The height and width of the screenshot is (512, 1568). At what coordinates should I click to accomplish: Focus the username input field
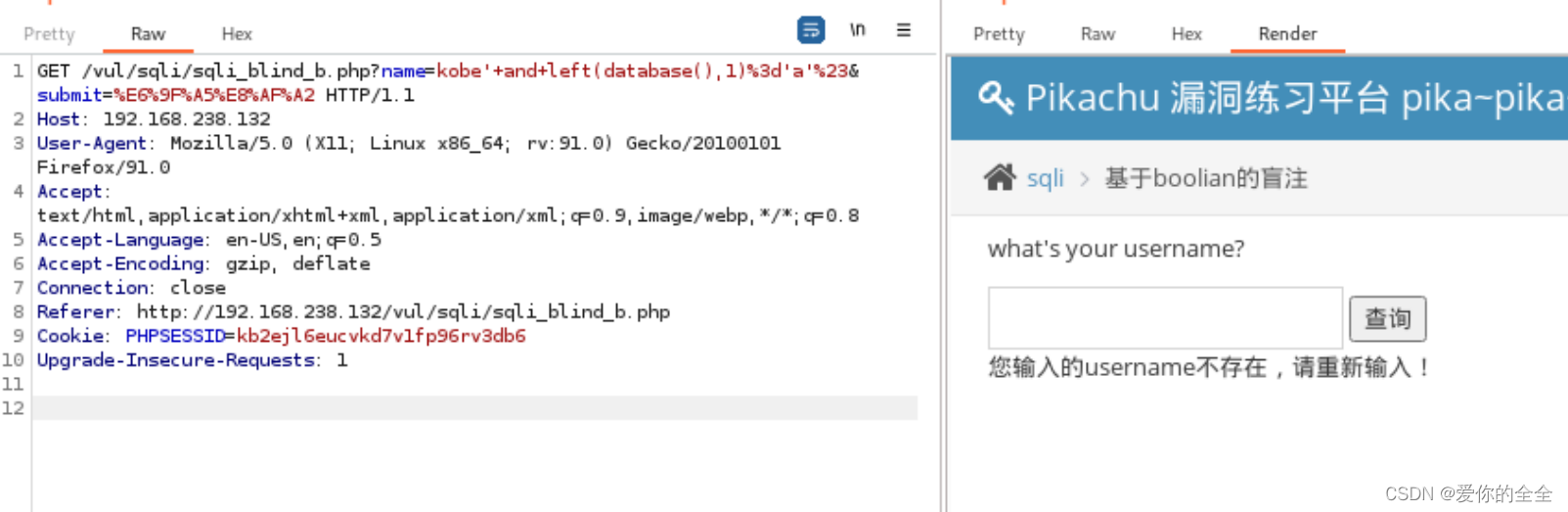click(1165, 317)
